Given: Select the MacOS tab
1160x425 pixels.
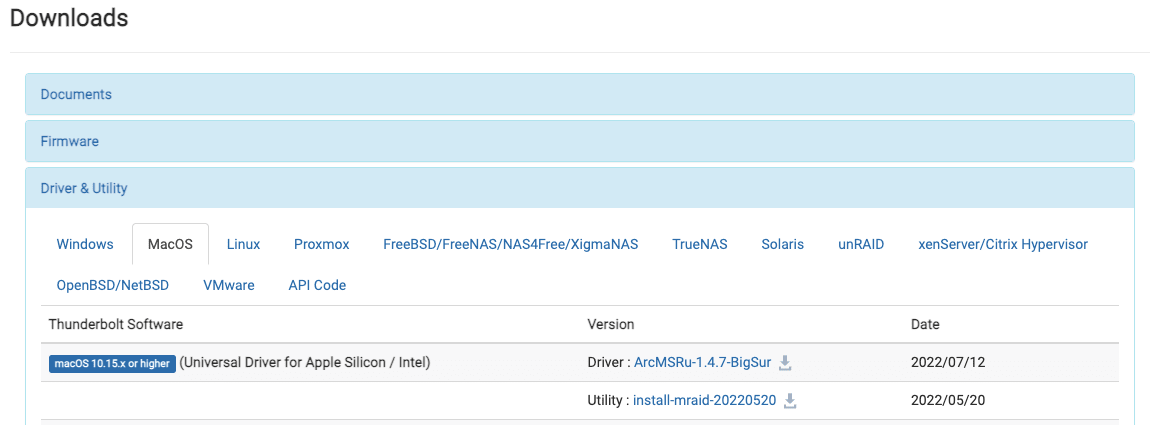Looking at the screenshot, I should [170, 244].
